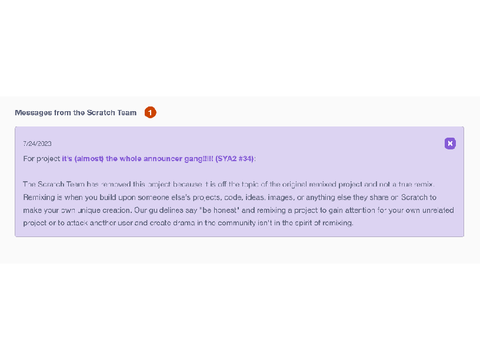480x360 pixels.
Task: Click line starting "Remixing is when you build"
Action: coord(230,197)
